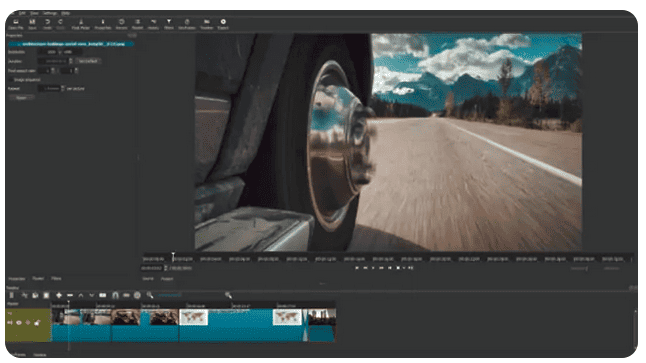Click the Set Default duration button

[88, 61]
